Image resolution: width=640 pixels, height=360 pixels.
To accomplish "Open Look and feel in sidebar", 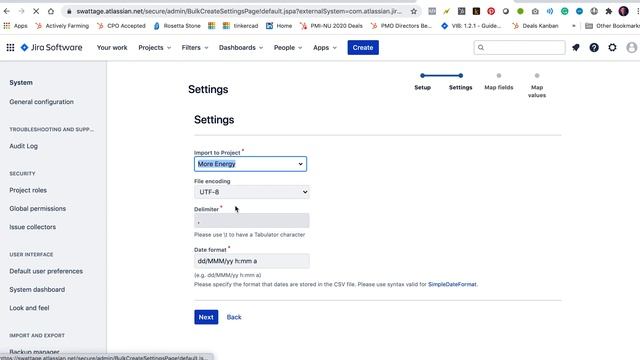I will 29,308.
